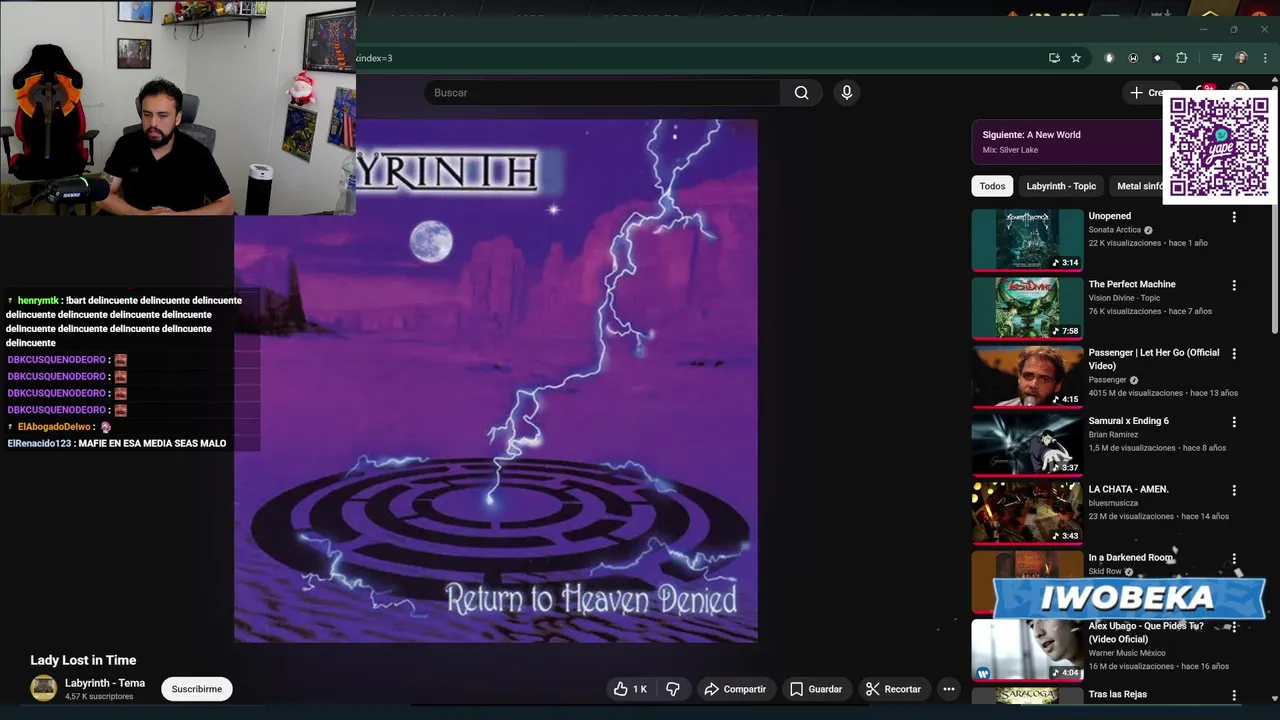The height and width of the screenshot is (720, 1280).
Task: Open the diamond-shaped browser extension
Action: pyautogui.click(x=1157, y=58)
